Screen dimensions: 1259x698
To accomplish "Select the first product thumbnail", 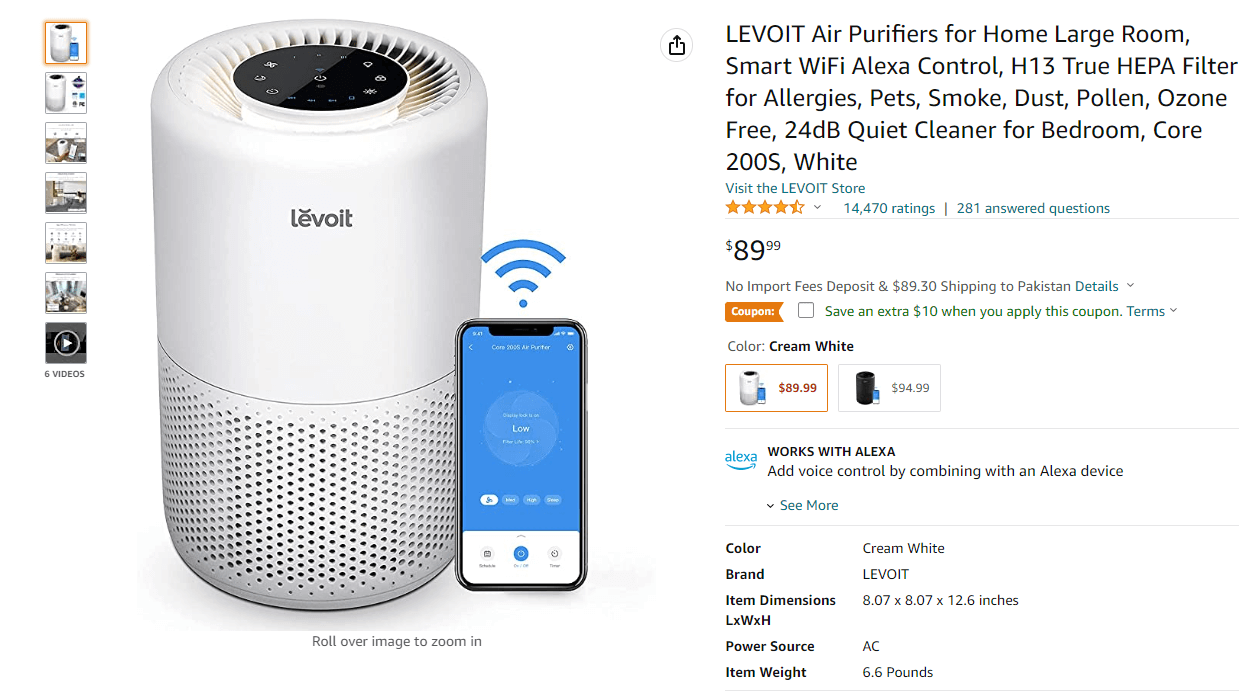I will [66, 43].
